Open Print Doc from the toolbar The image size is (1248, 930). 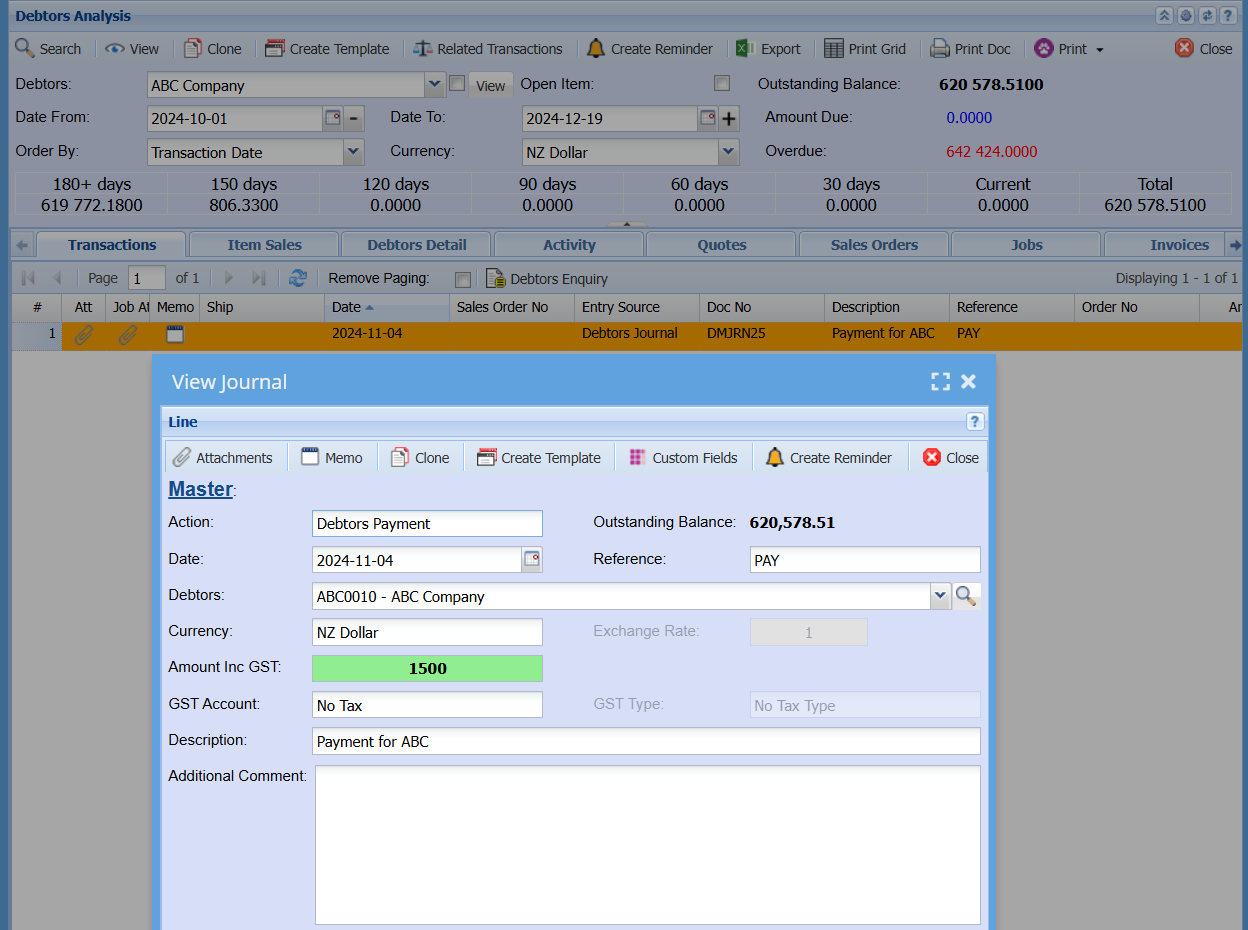[970, 48]
